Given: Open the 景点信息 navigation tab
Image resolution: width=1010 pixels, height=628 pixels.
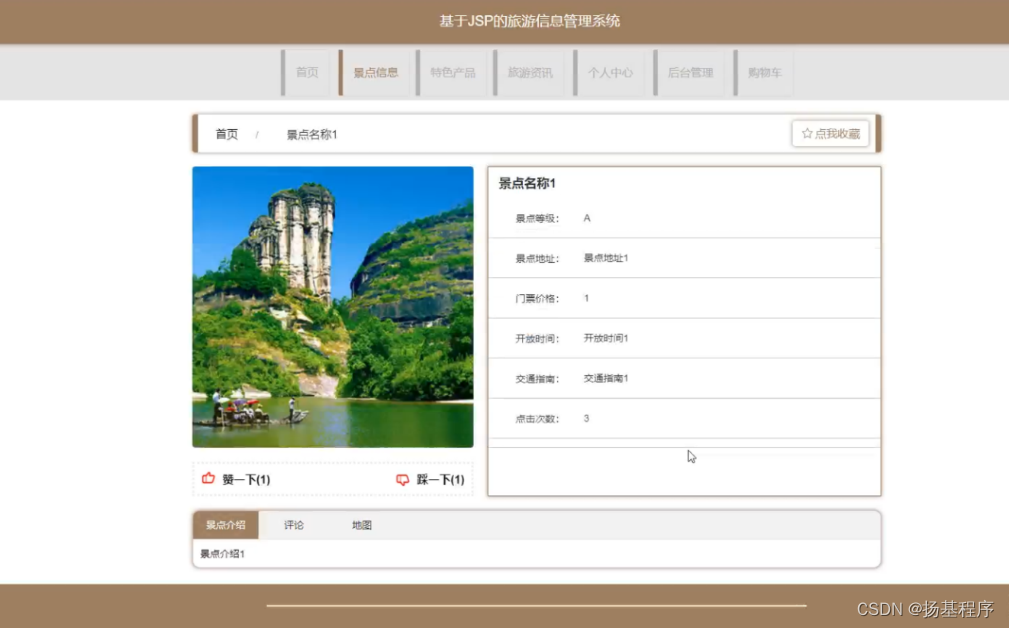Looking at the screenshot, I should 376,72.
